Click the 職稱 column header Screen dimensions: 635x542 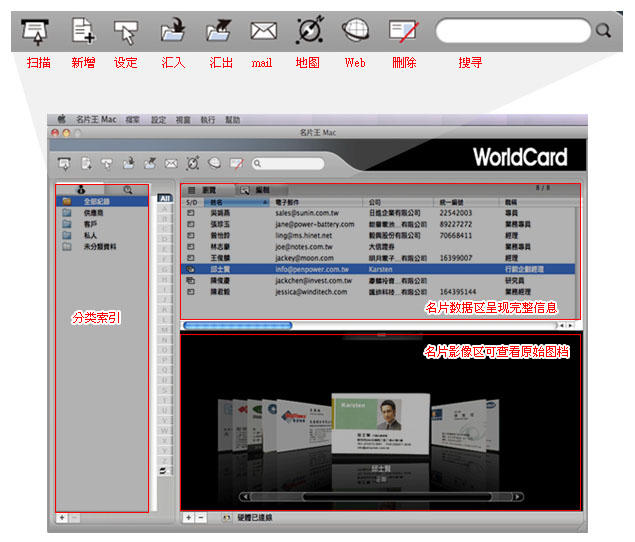coord(537,202)
